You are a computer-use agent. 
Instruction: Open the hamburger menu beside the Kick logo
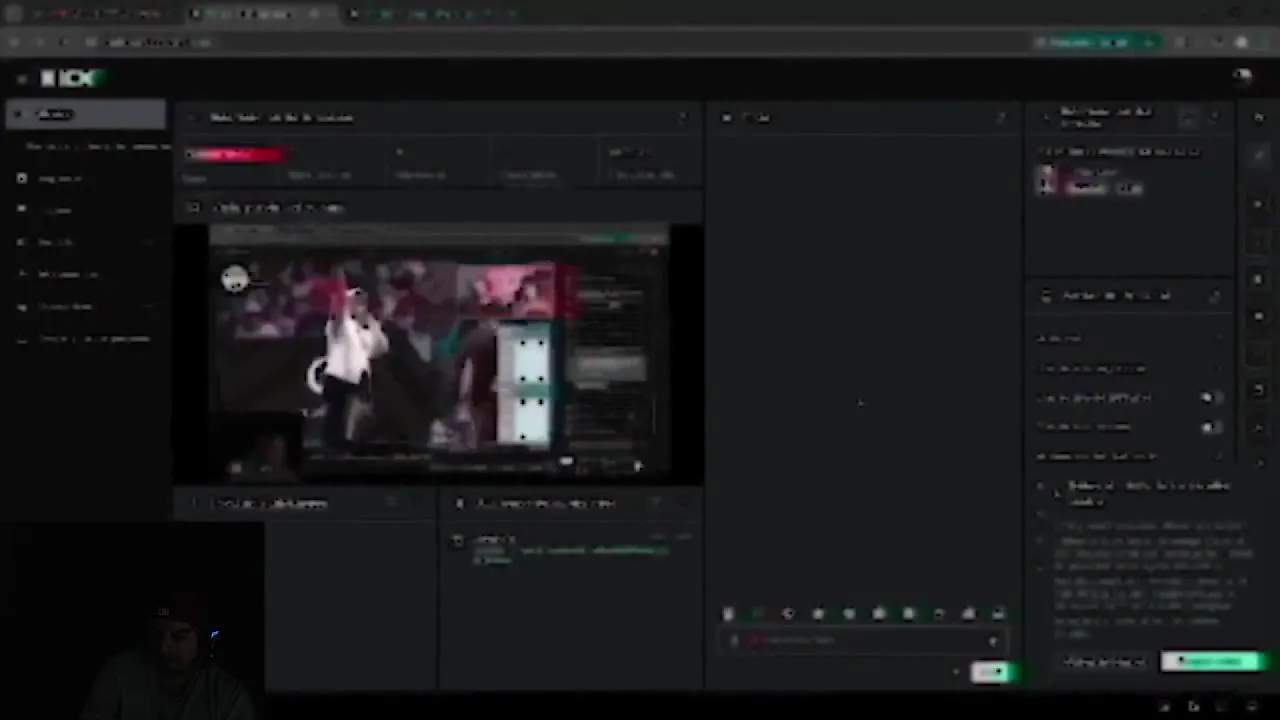(x=21, y=78)
